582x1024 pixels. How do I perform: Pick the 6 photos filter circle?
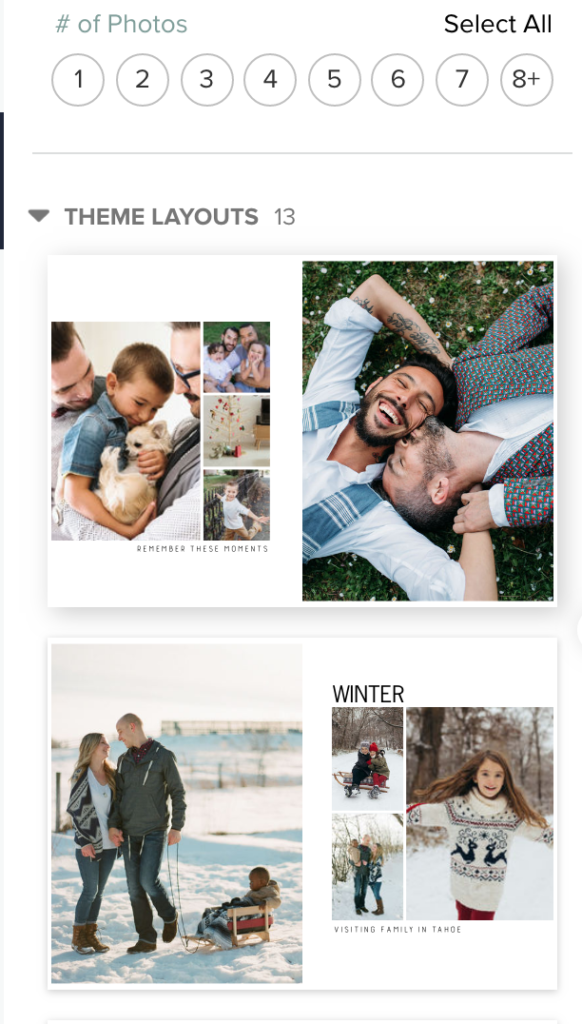(398, 80)
